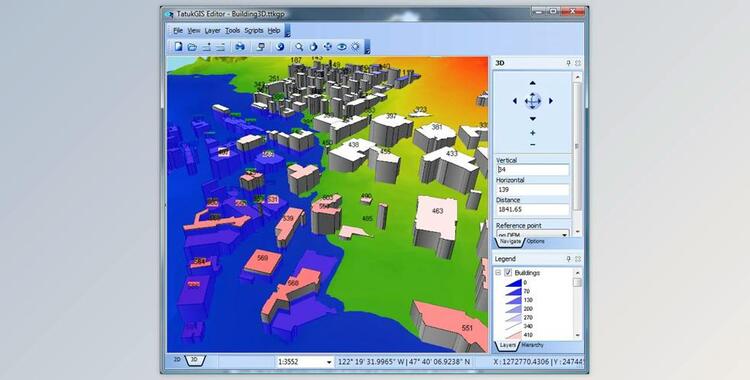750x380 pixels.
Task: Toggle the Buildings layer checkbox
Action: [508, 272]
